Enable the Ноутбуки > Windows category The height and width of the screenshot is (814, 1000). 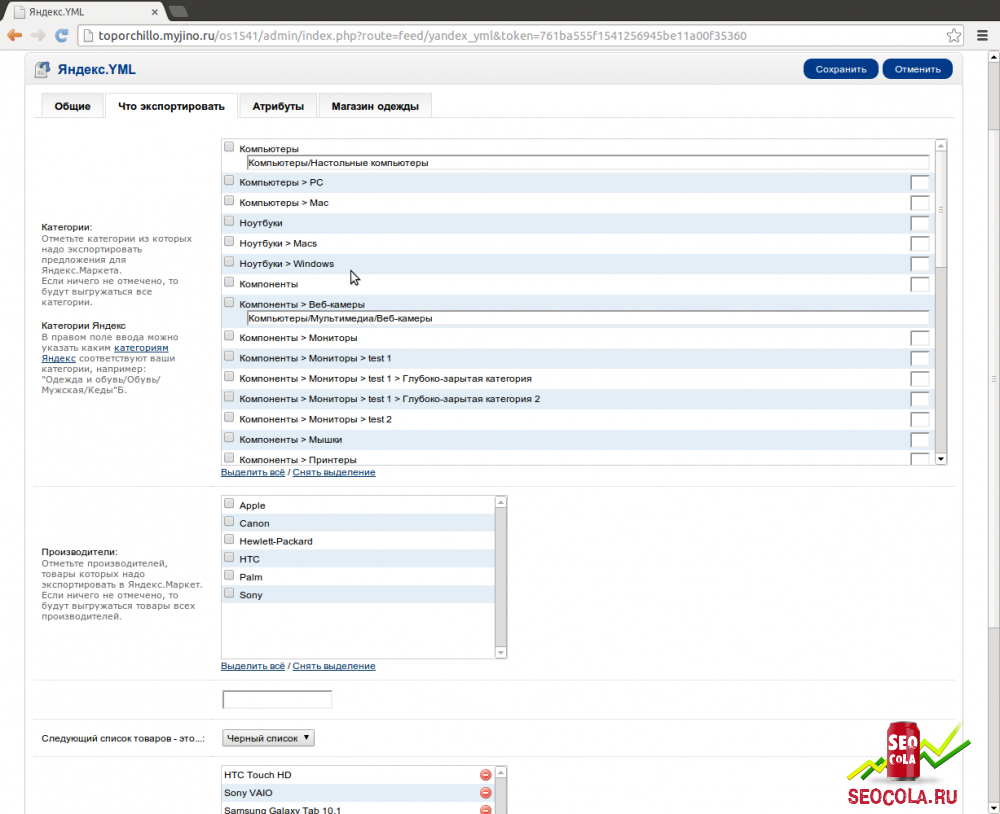point(229,263)
